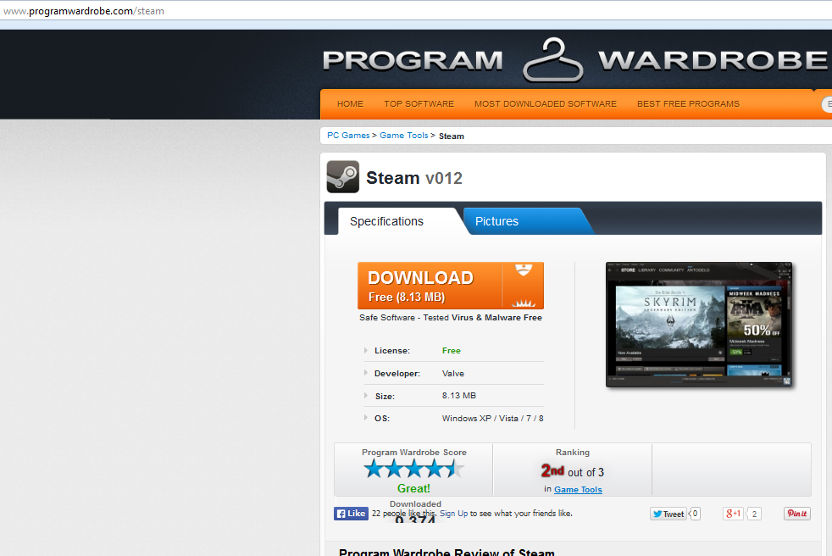The height and width of the screenshot is (556, 832).
Task: Click the star rating graphic
Action: coord(413,469)
